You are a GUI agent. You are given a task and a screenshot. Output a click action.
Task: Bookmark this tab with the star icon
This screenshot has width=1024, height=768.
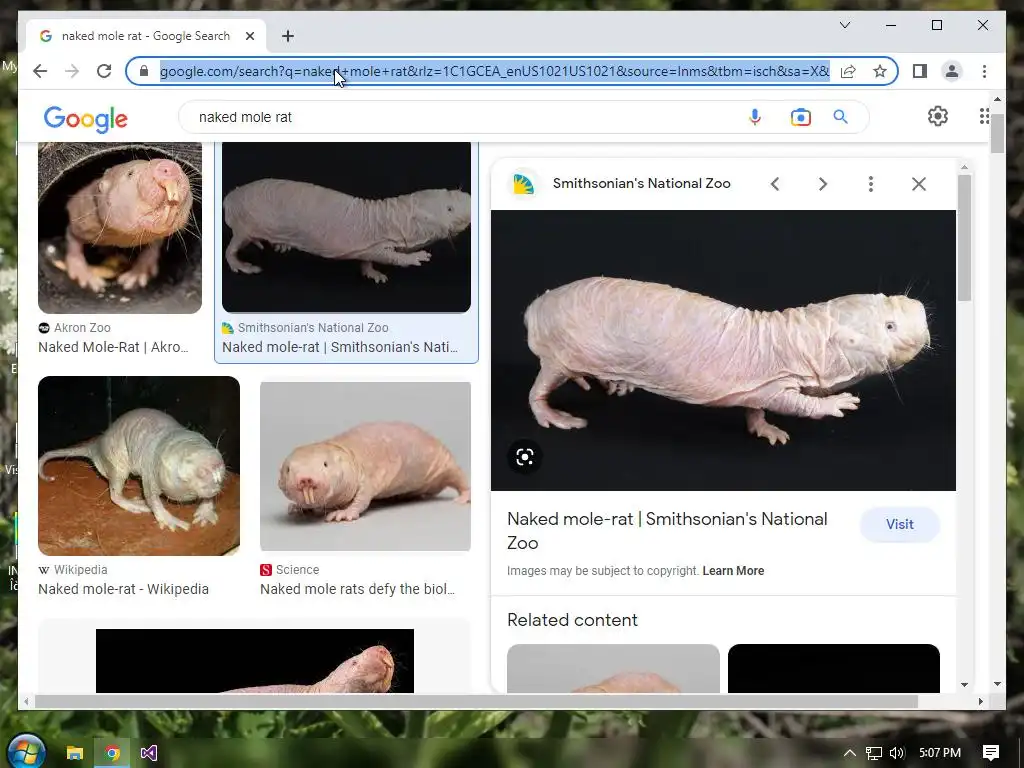(880, 71)
